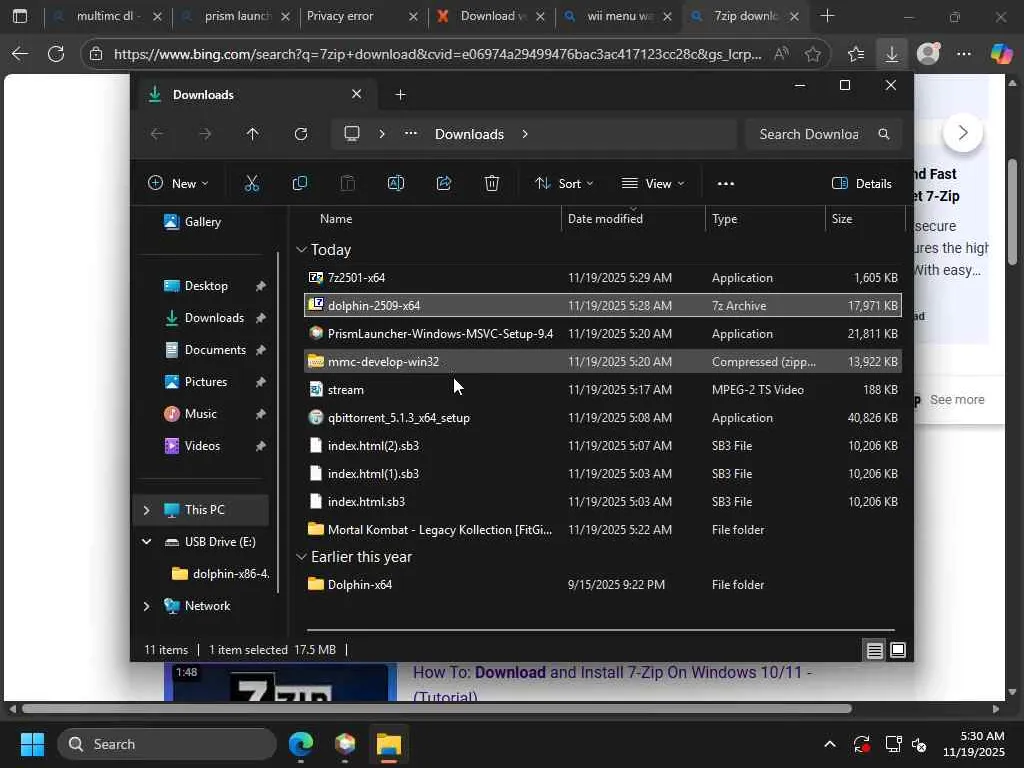1024x768 pixels.
Task: Click the browser page vertical scrollbar thumb
Action: (1012, 212)
